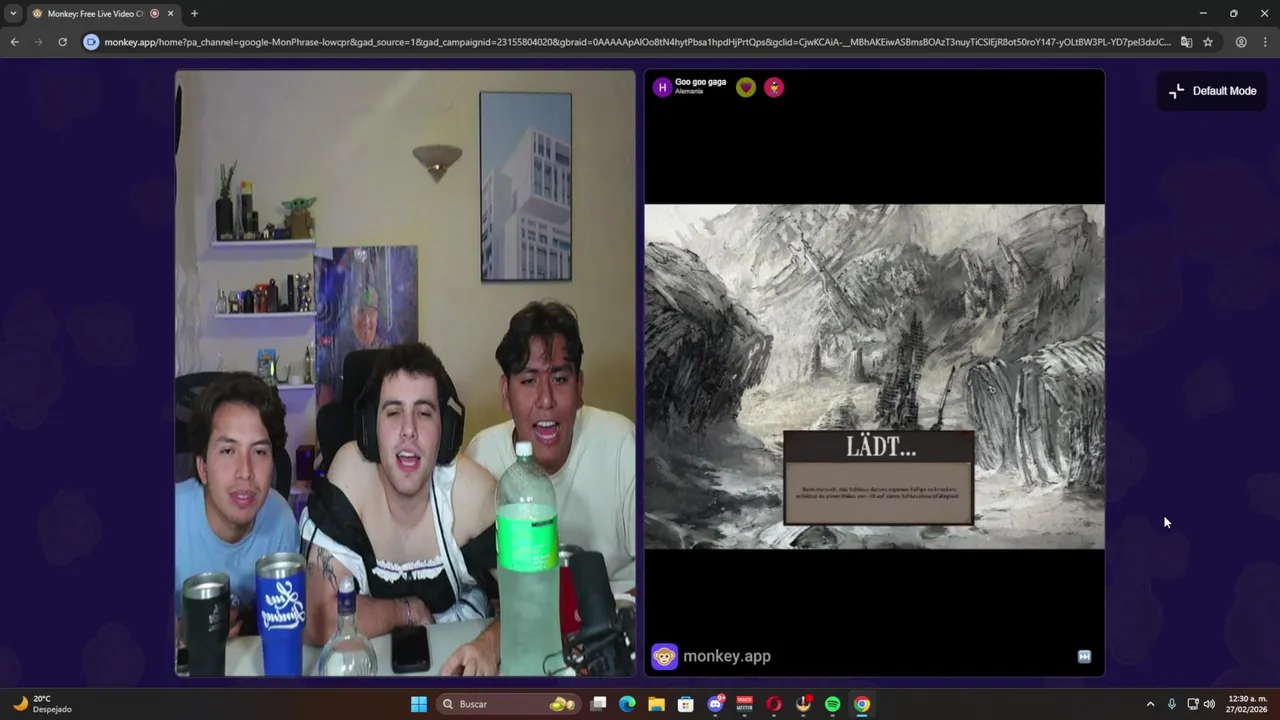
Task: Select the local webcam video panel
Action: [x=405, y=373]
